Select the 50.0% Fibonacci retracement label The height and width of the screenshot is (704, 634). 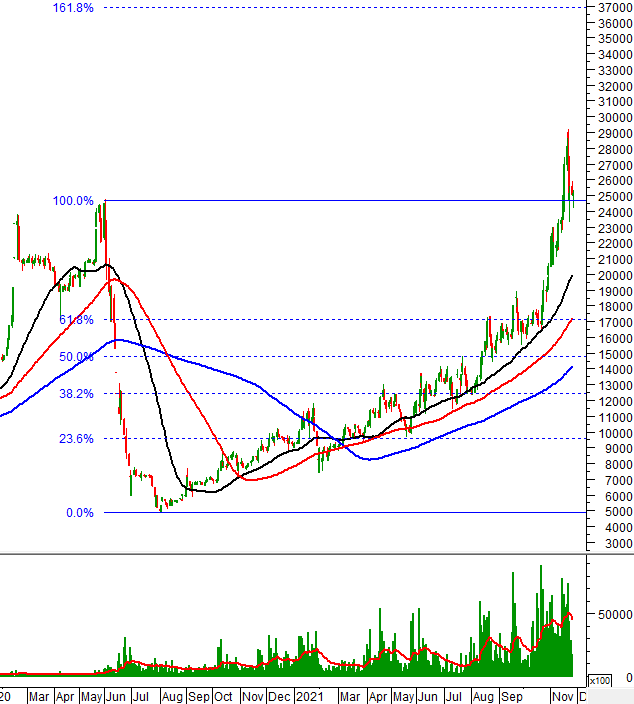click(74, 356)
